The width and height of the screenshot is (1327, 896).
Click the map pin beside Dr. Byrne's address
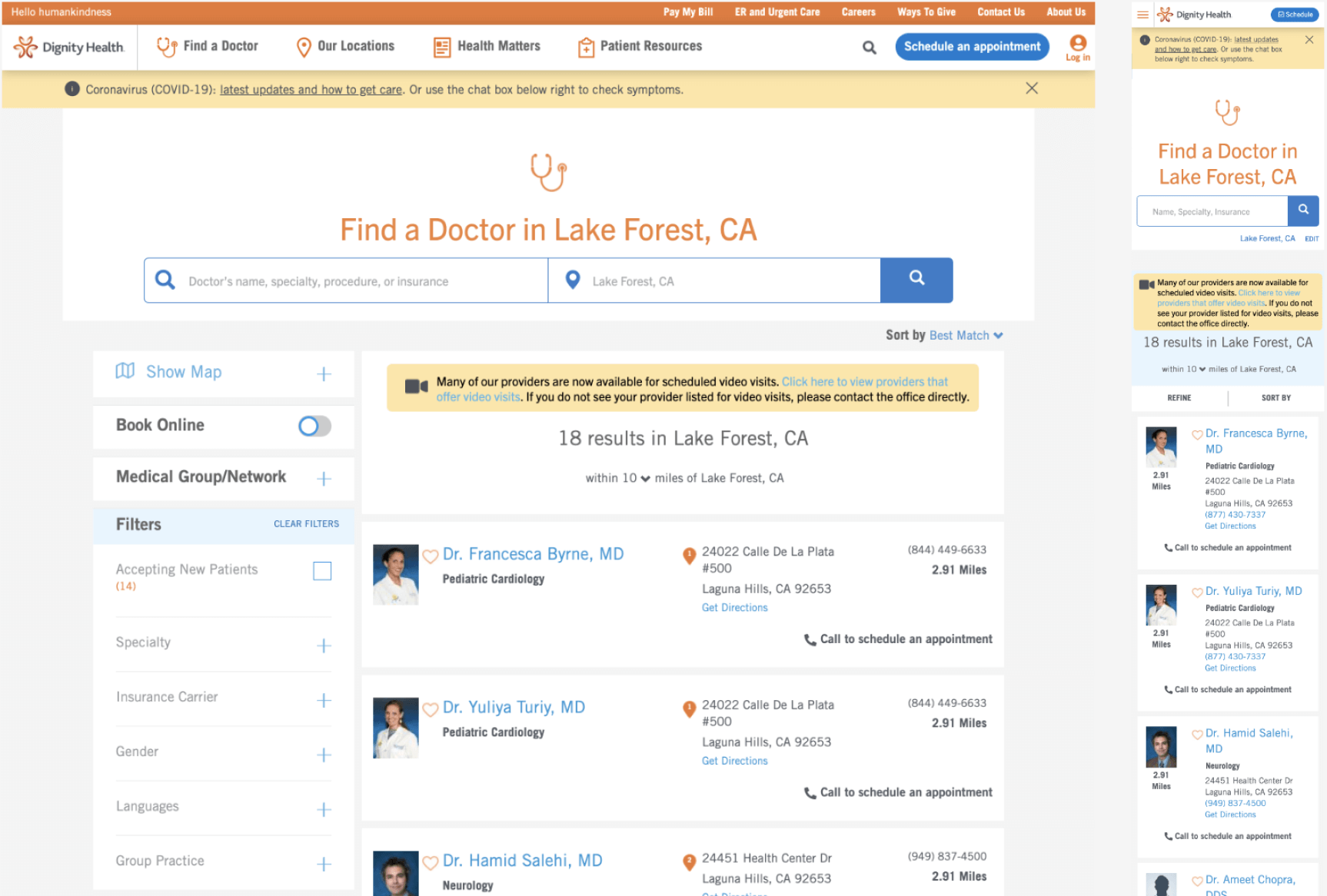[x=689, y=556]
